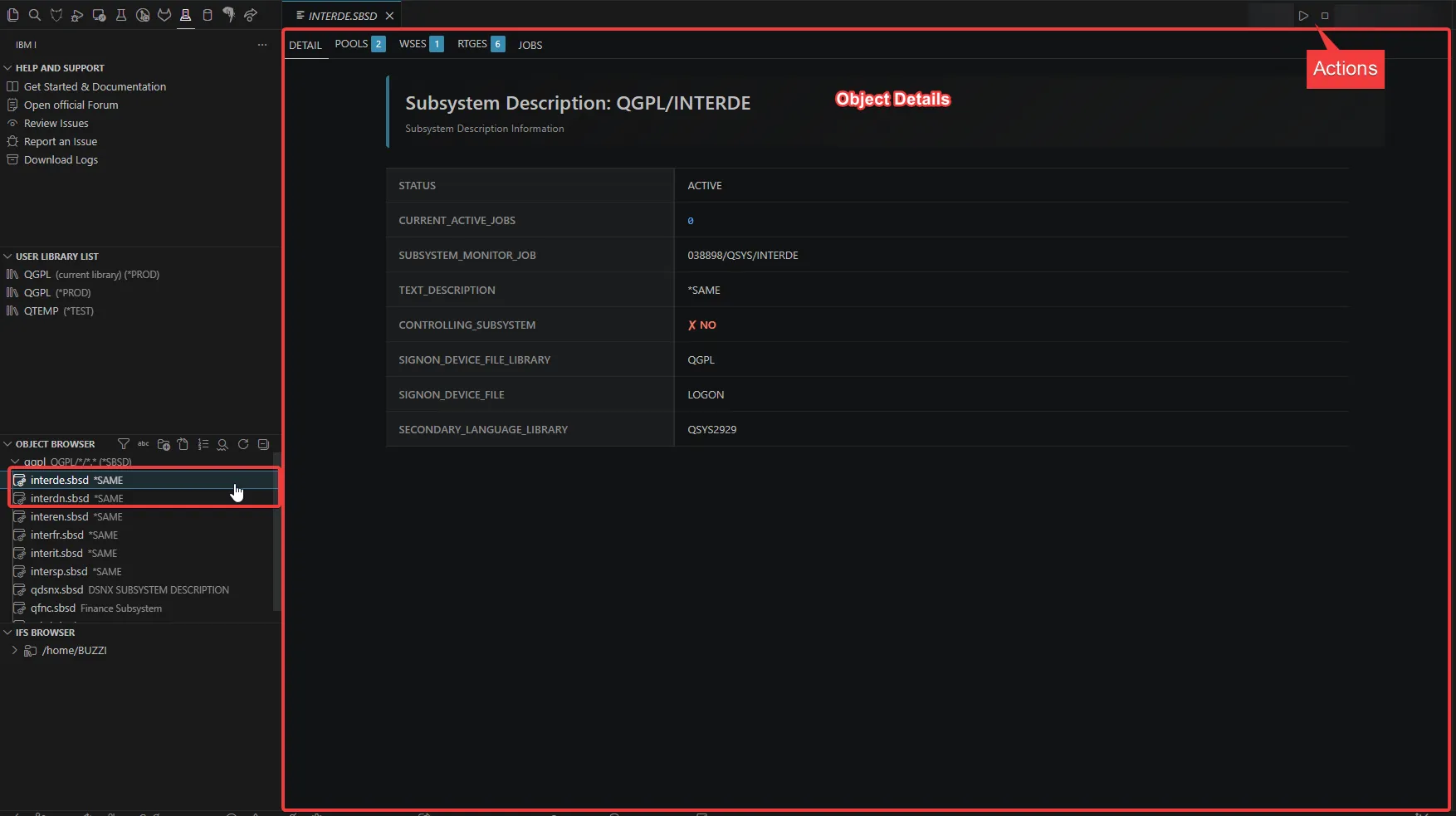
Task: Switch to the WSES tab
Action: coord(421,44)
